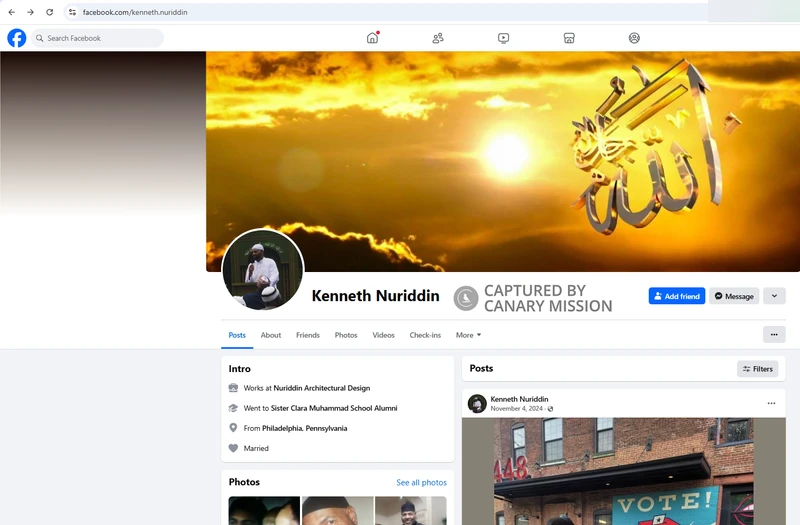
Task: Open the Friends icon in top navigation
Action: (438, 38)
